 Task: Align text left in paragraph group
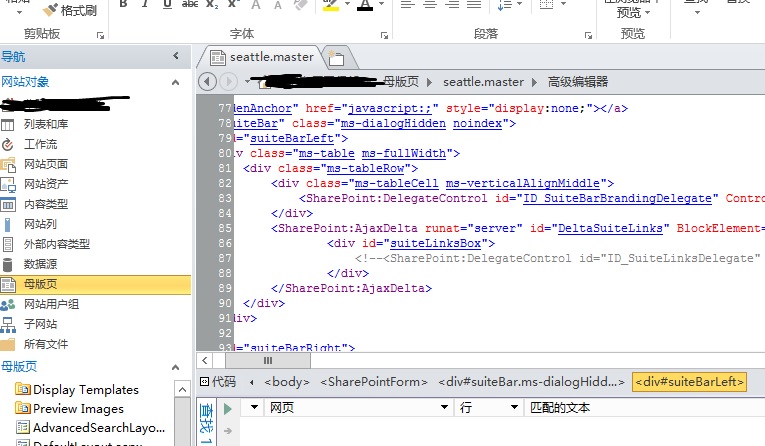[x=407, y=4]
